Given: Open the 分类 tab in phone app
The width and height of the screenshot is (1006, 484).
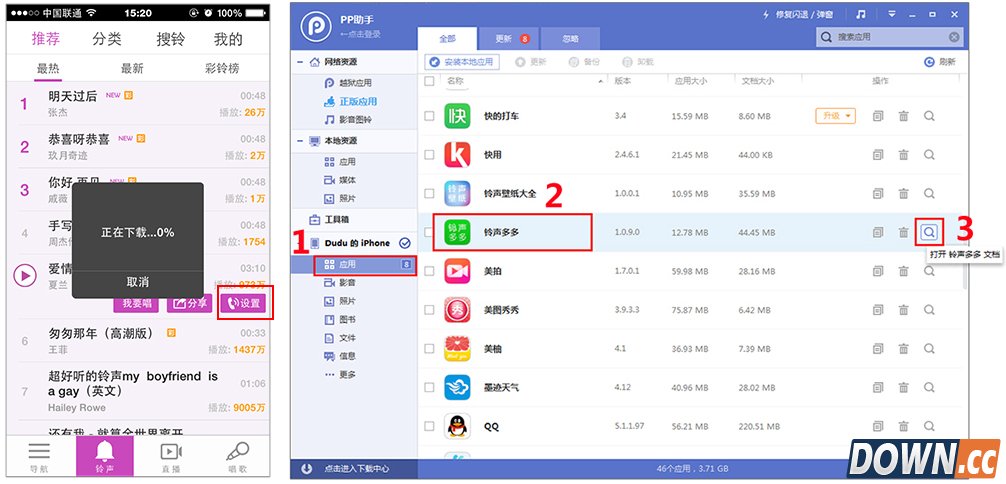Looking at the screenshot, I should tap(107, 39).
